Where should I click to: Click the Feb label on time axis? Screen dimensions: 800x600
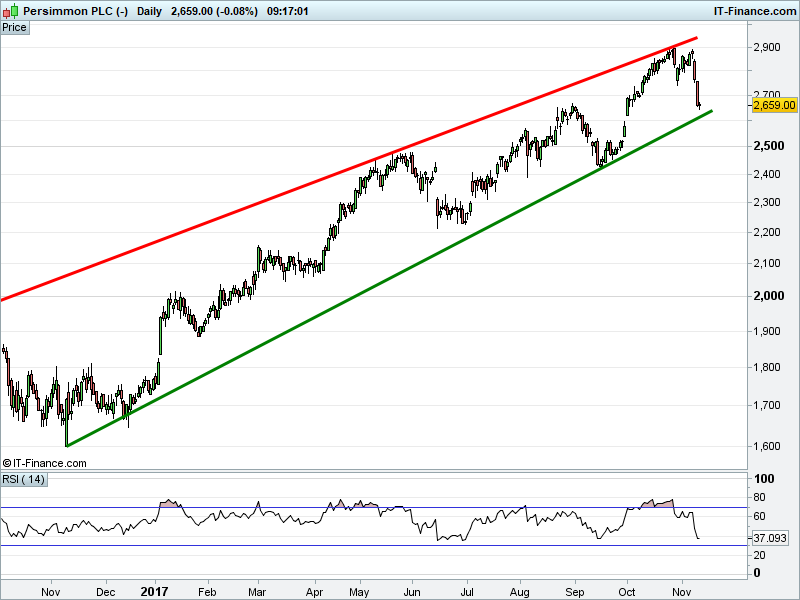(207, 592)
